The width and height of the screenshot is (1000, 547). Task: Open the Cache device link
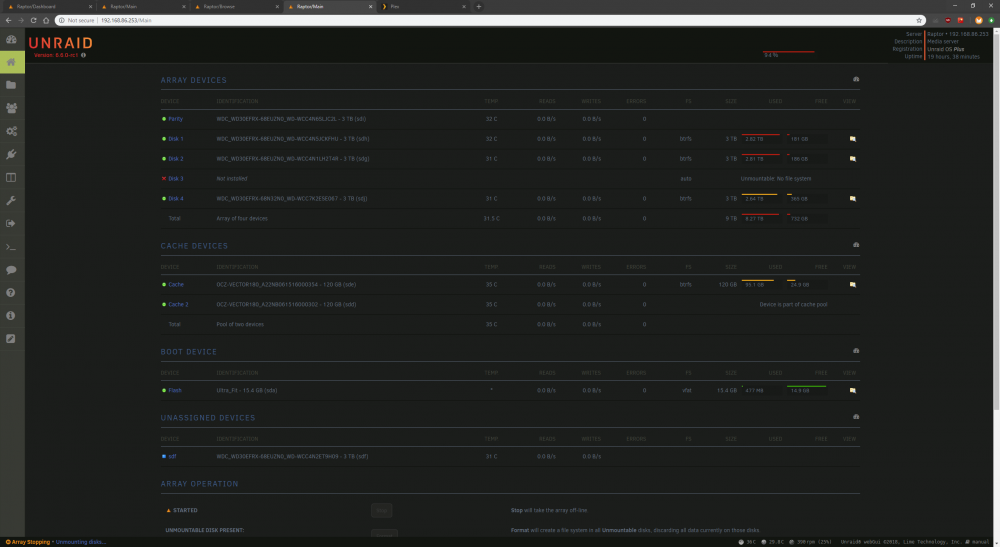tap(176, 284)
